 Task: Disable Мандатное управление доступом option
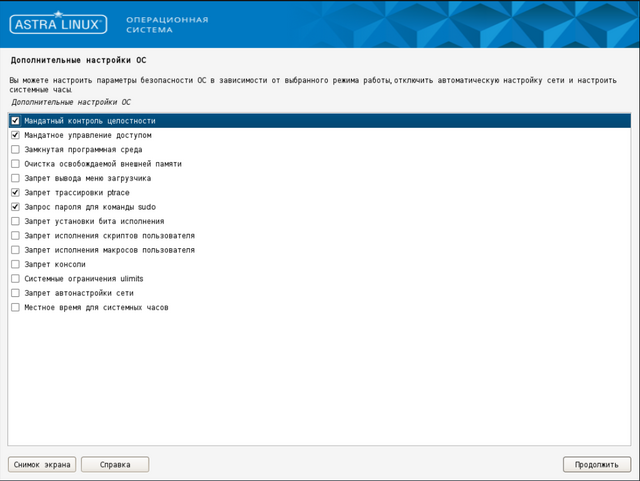(15, 134)
